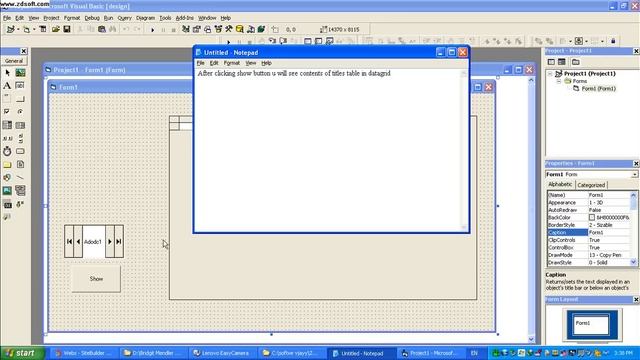
Task: Select the Shape control tool
Action: coord(7,178)
